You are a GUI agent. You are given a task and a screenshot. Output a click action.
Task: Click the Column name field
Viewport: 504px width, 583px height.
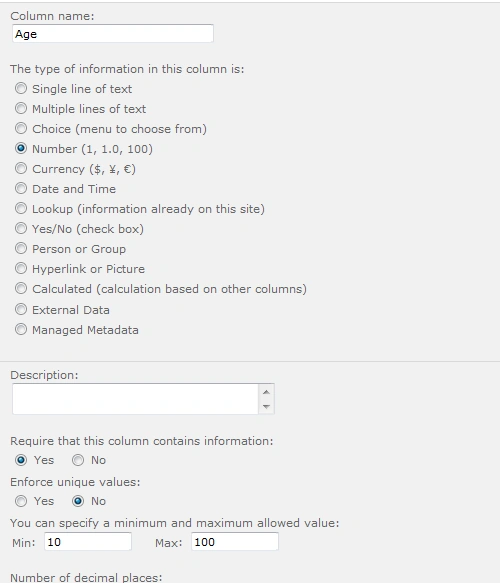[x=113, y=33]
